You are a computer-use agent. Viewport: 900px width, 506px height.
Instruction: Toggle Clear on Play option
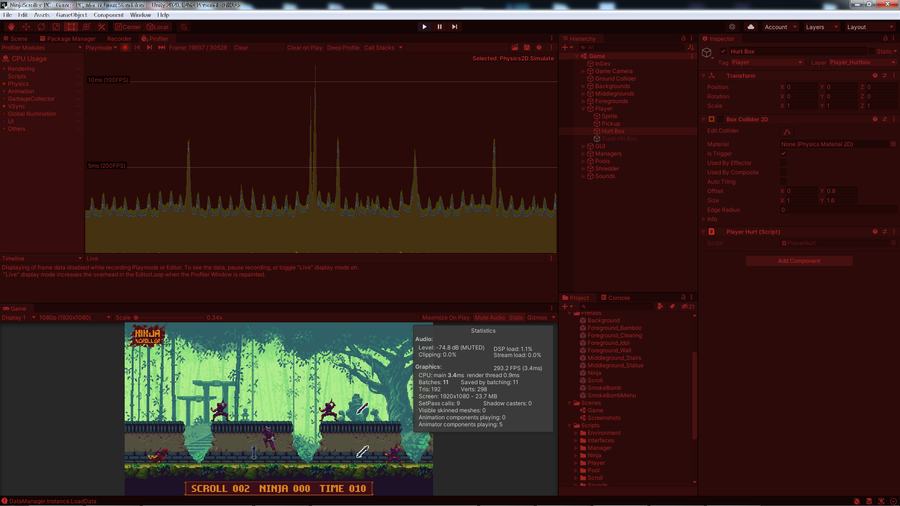coord(304,48)
